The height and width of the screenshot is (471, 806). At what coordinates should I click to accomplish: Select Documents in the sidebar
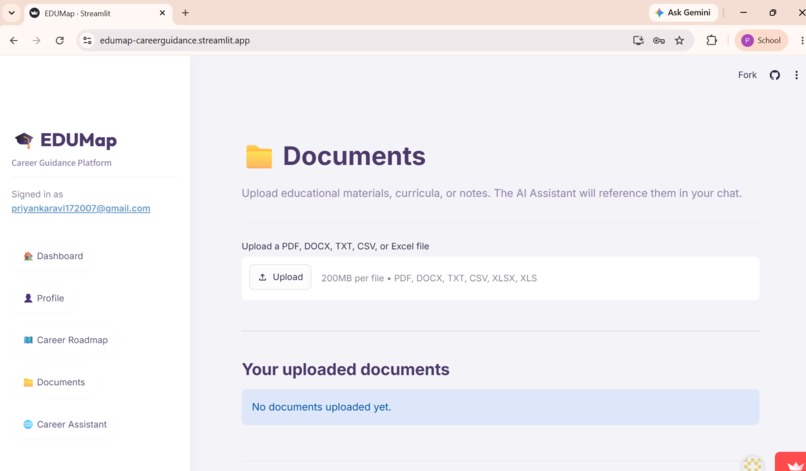pyautogui.click(x=54, y=382)
